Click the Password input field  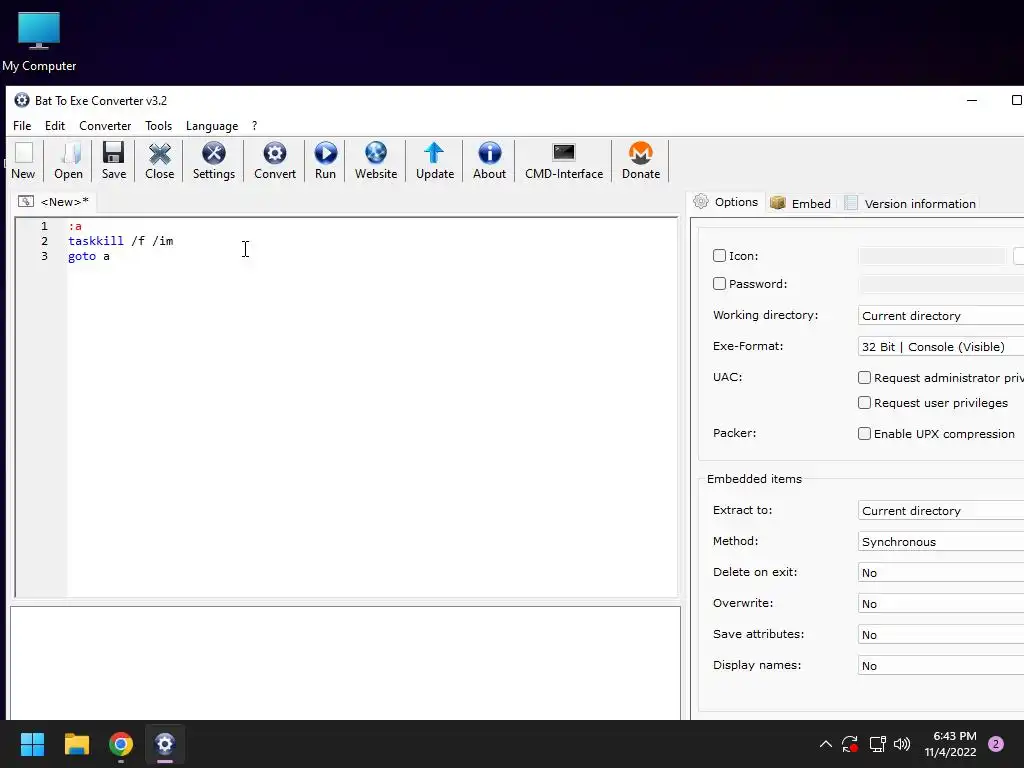(941, 284)
